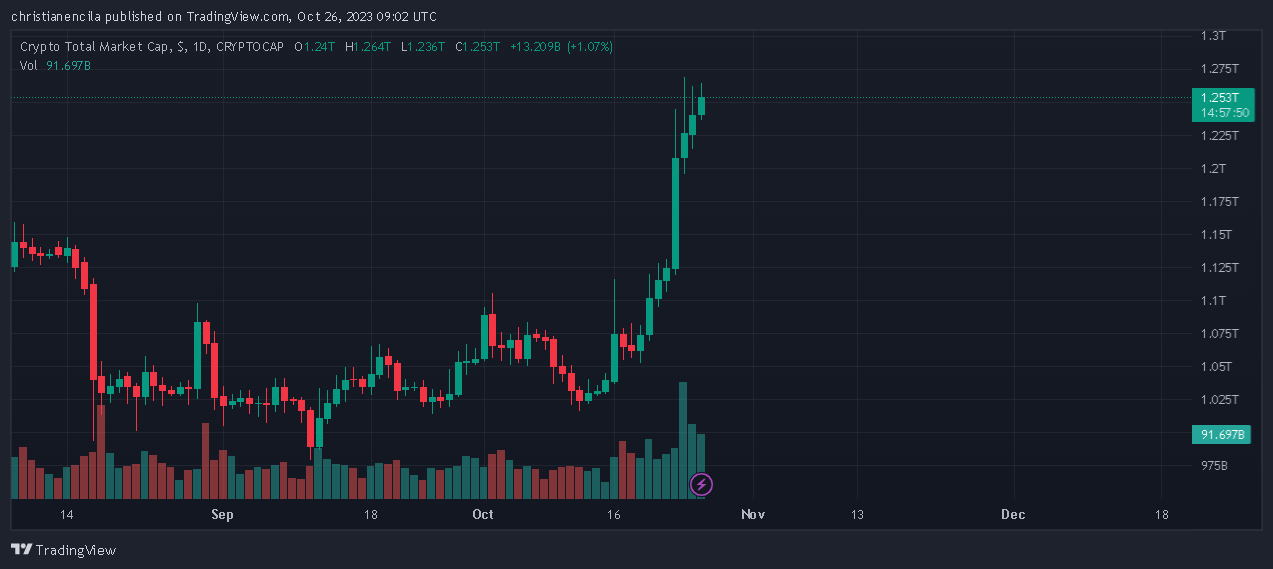Click the O1.24T open value
Screen dimensions: 1273x569
(315, 47)
